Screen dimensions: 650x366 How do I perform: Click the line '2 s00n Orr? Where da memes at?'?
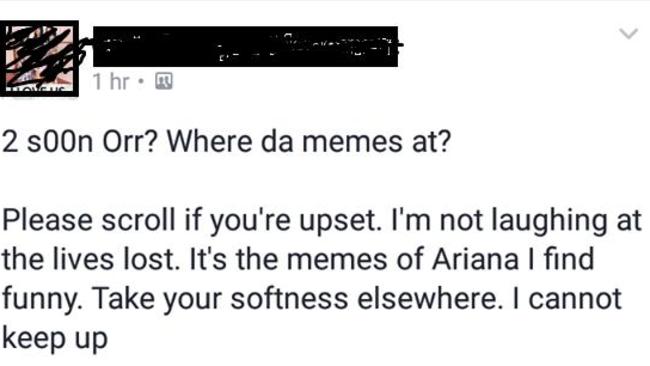tap(226, 142)
